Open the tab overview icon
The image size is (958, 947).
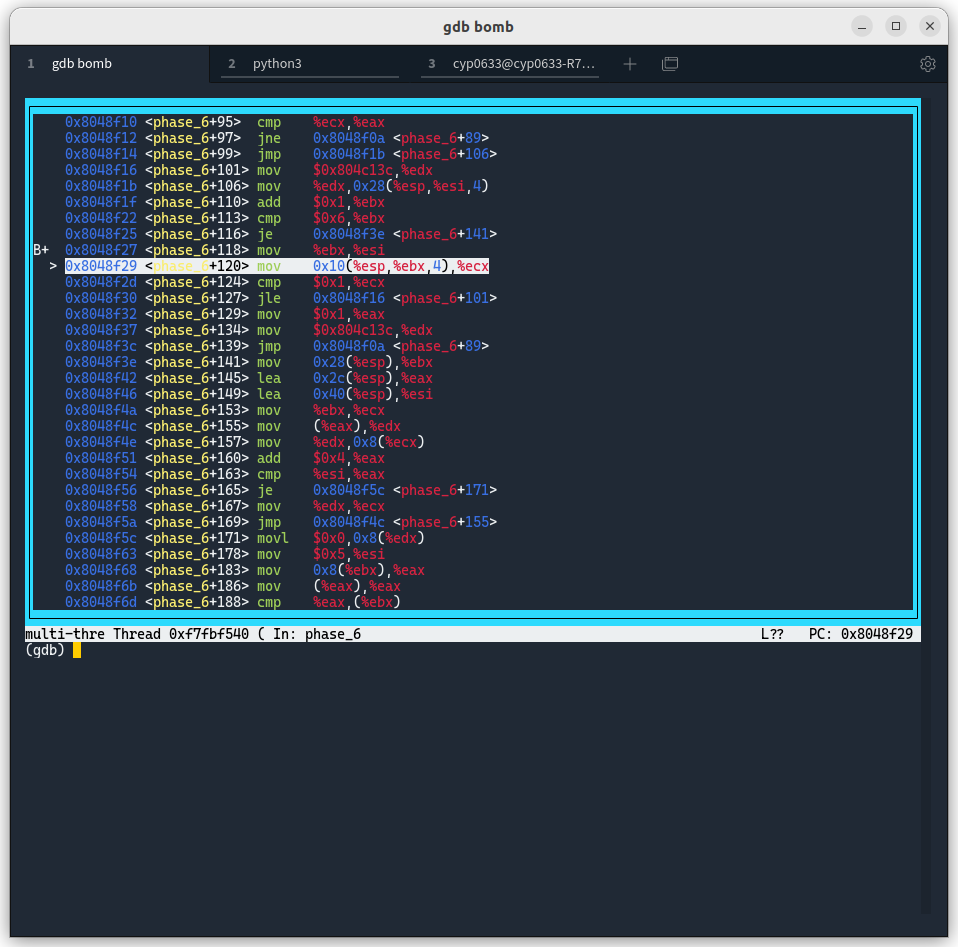click(x=670, y=64)
